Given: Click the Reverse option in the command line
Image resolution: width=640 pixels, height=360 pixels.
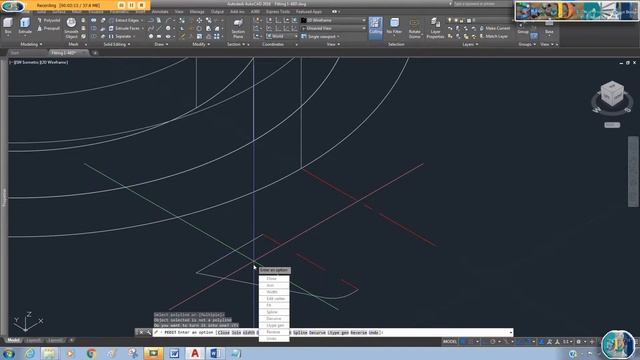Looking at the screenshot, I should click(358, 333).
